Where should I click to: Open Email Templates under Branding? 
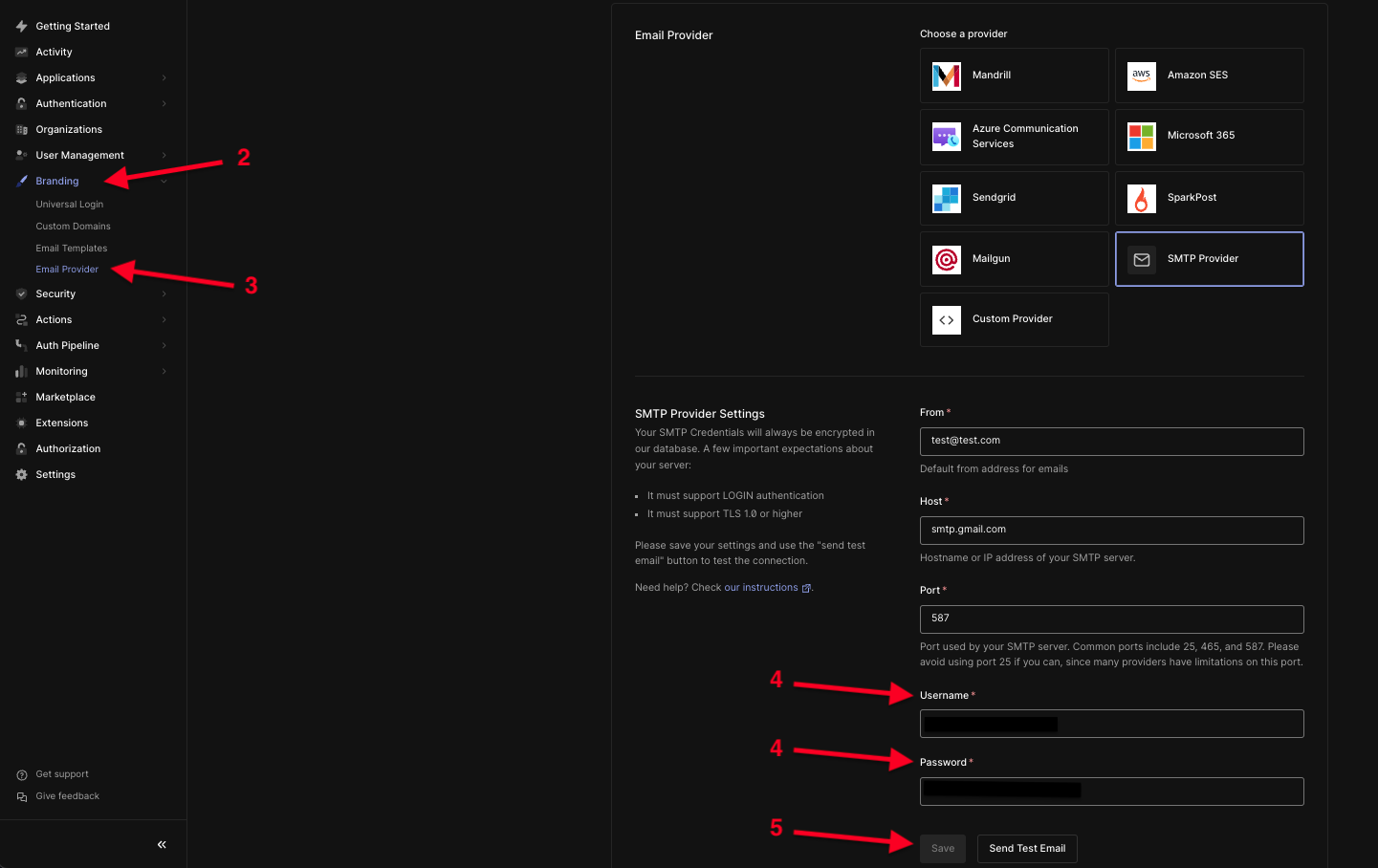[x=72, y=249]
